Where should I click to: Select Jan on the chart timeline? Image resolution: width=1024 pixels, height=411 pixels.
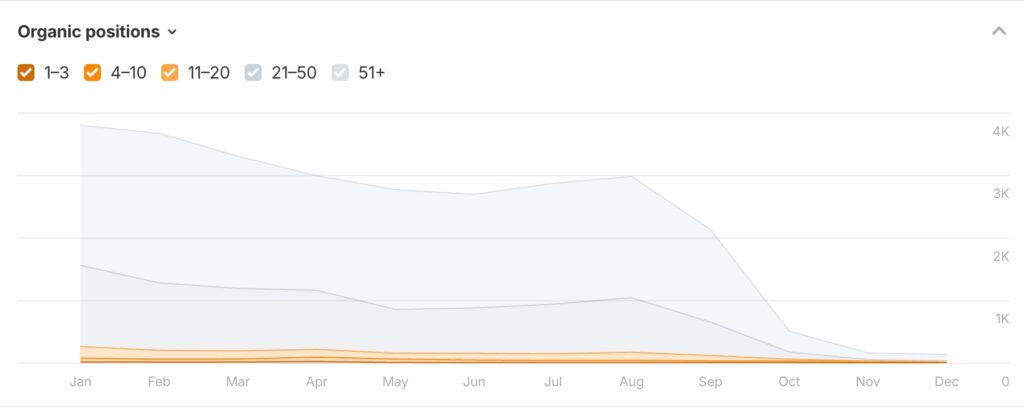coord(80,381)
